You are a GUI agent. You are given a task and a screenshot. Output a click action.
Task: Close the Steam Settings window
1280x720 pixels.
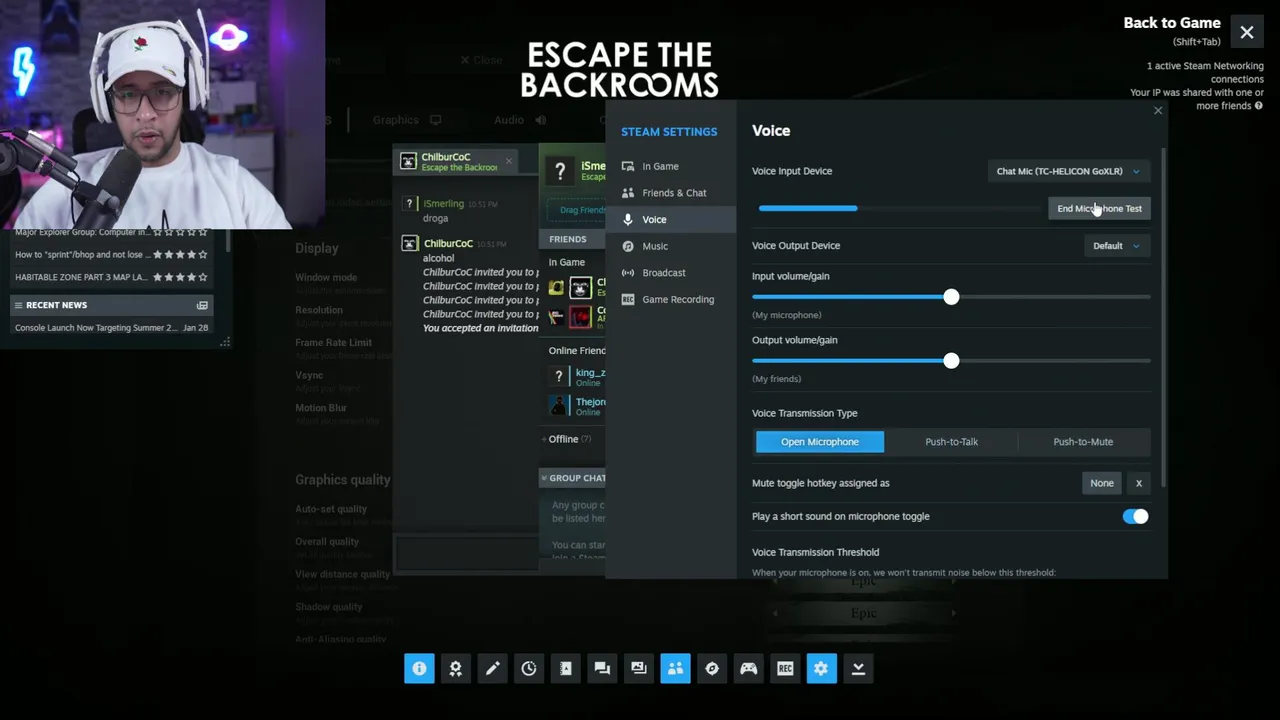coord(1158,111)
